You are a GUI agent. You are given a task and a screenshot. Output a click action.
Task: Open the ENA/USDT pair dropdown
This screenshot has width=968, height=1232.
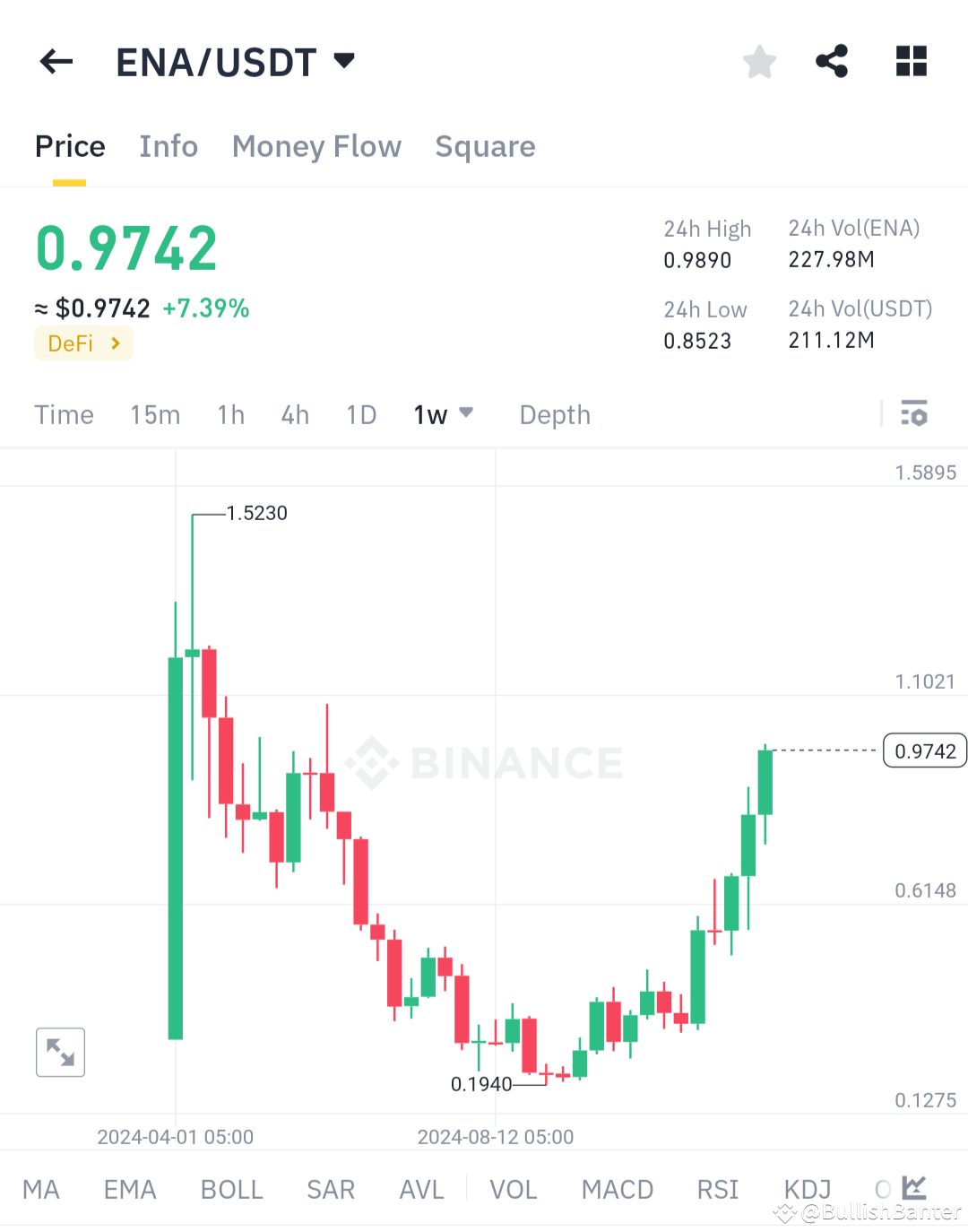coord(344,61)
